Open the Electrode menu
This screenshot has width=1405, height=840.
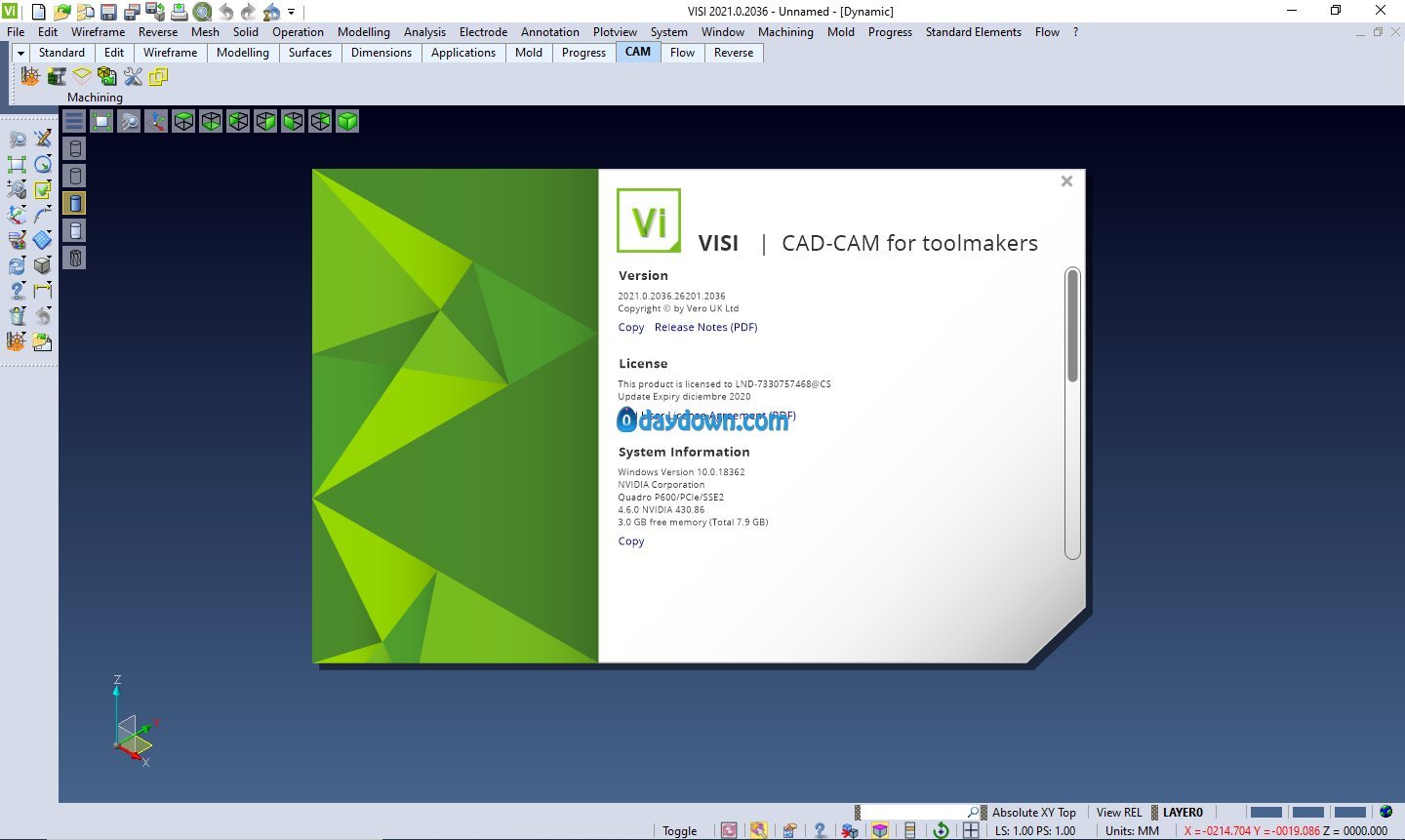[x=483, y=32]
